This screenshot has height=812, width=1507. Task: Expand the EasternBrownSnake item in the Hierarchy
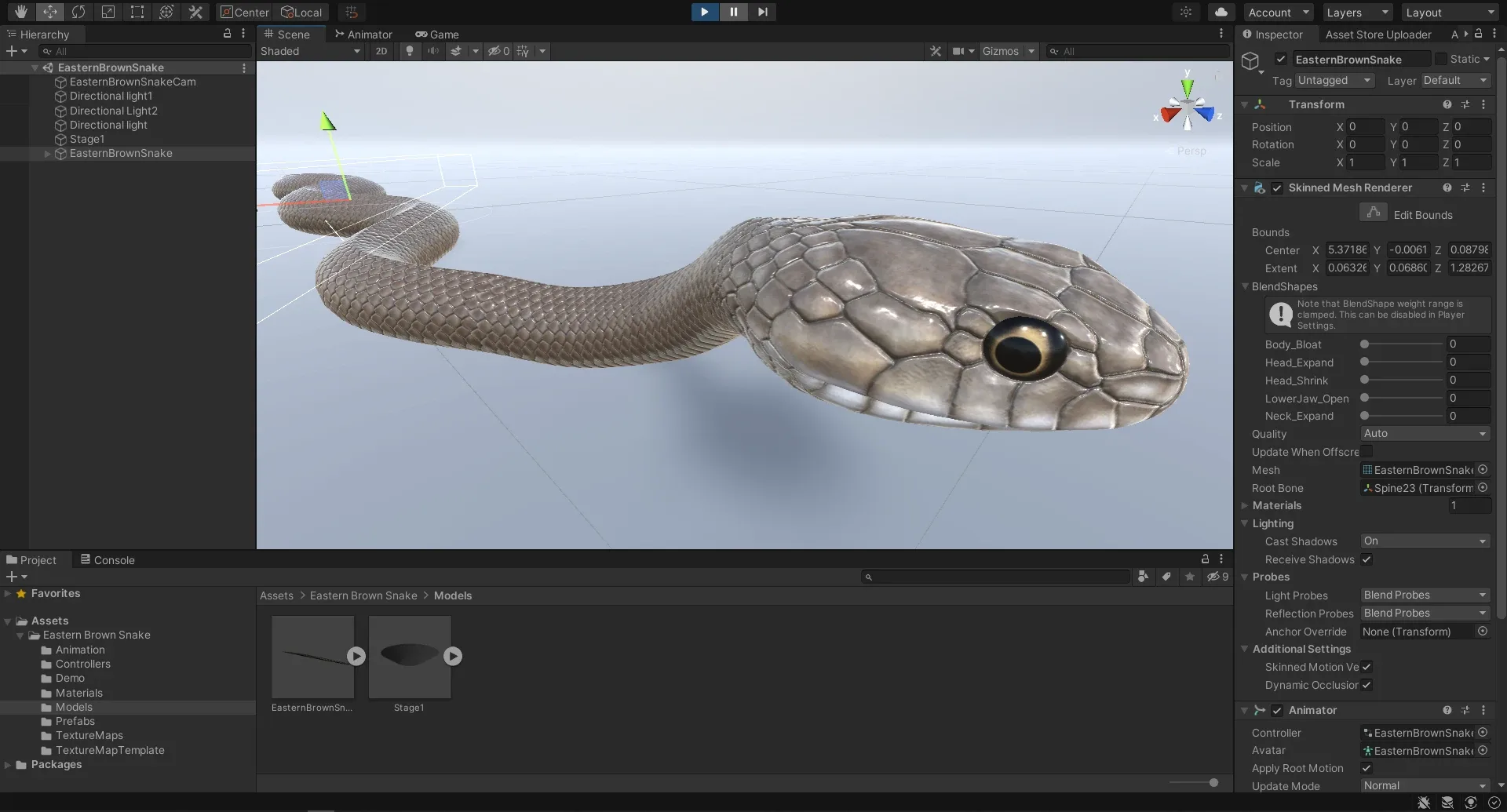click(48, 154)
